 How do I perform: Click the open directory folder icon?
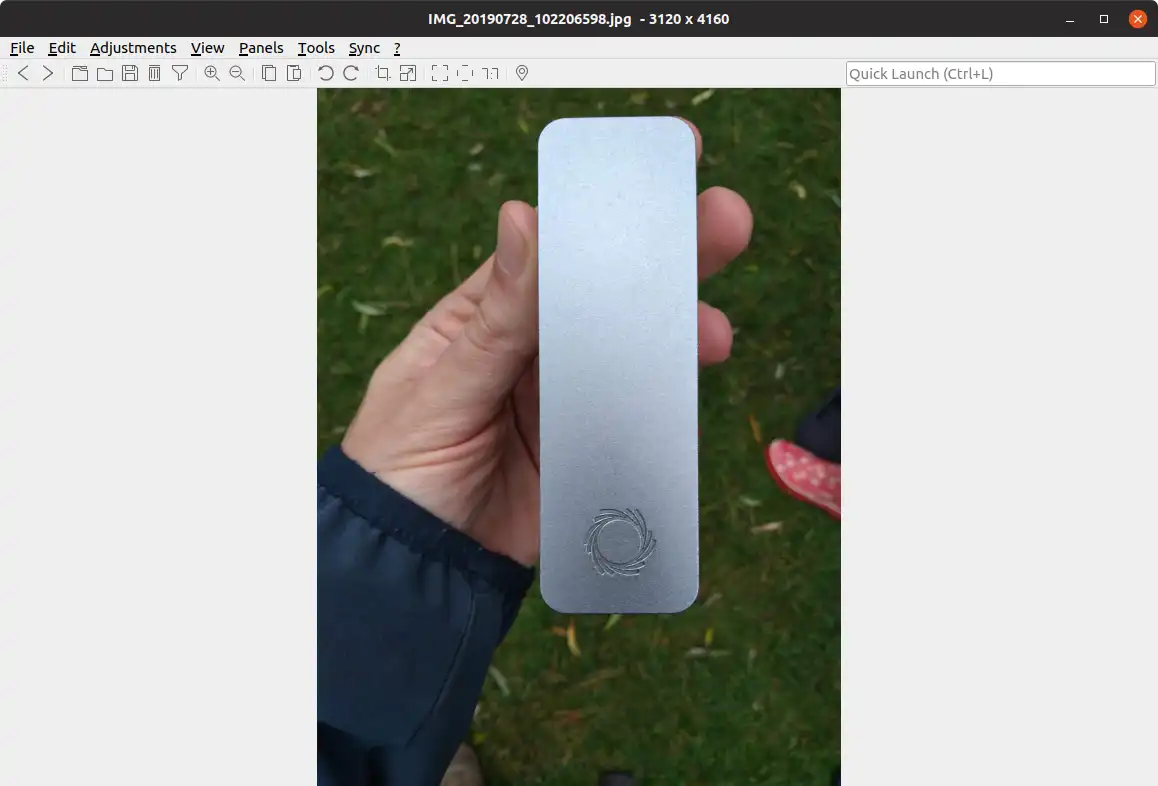click(x=105, y=73)
